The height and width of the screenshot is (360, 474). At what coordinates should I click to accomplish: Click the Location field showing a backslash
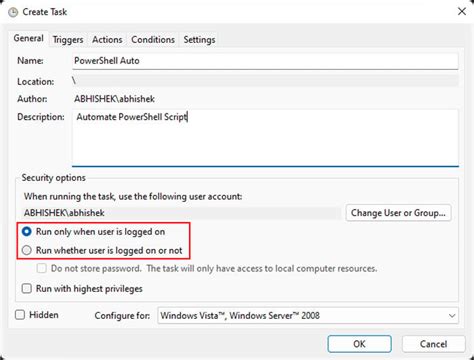coord(265,81)
